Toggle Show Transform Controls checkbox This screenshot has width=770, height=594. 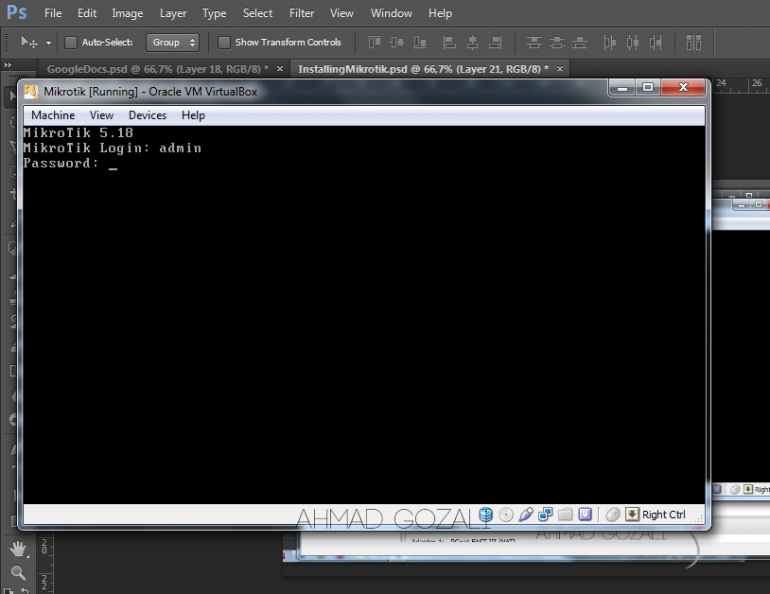[224, 43]
